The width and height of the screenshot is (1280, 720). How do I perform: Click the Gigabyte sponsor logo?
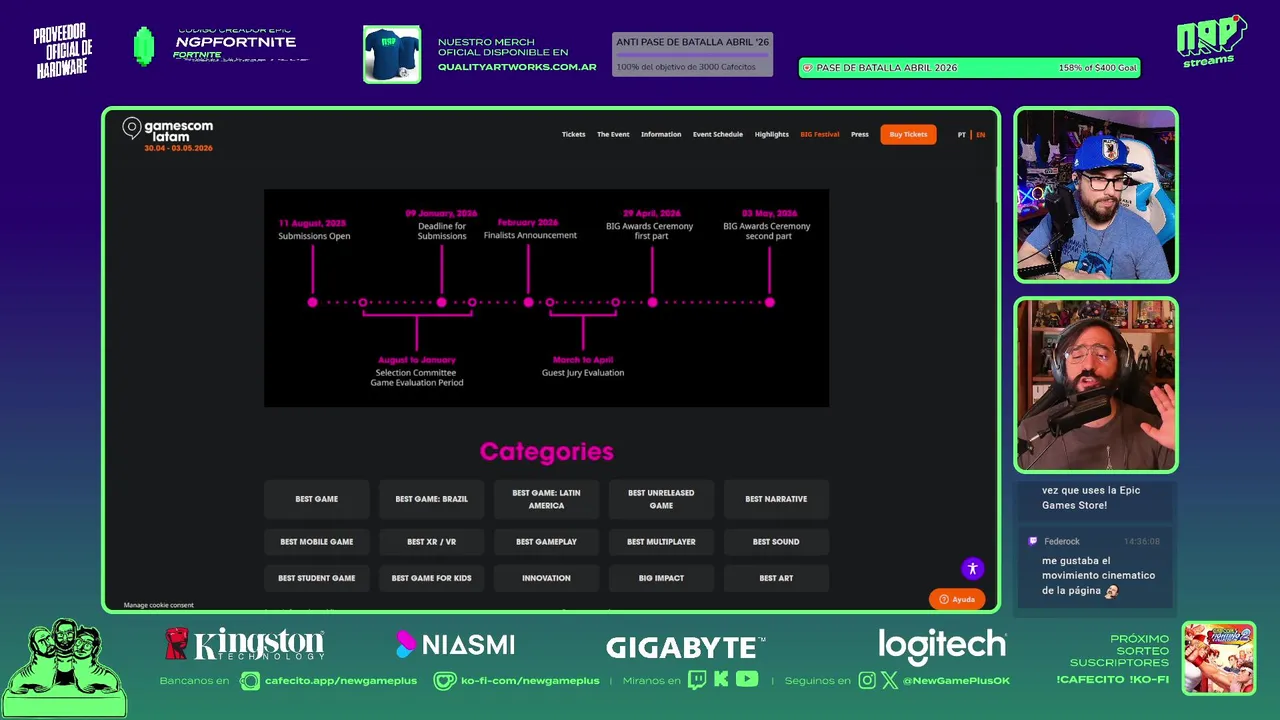click(x=686, y=647)
